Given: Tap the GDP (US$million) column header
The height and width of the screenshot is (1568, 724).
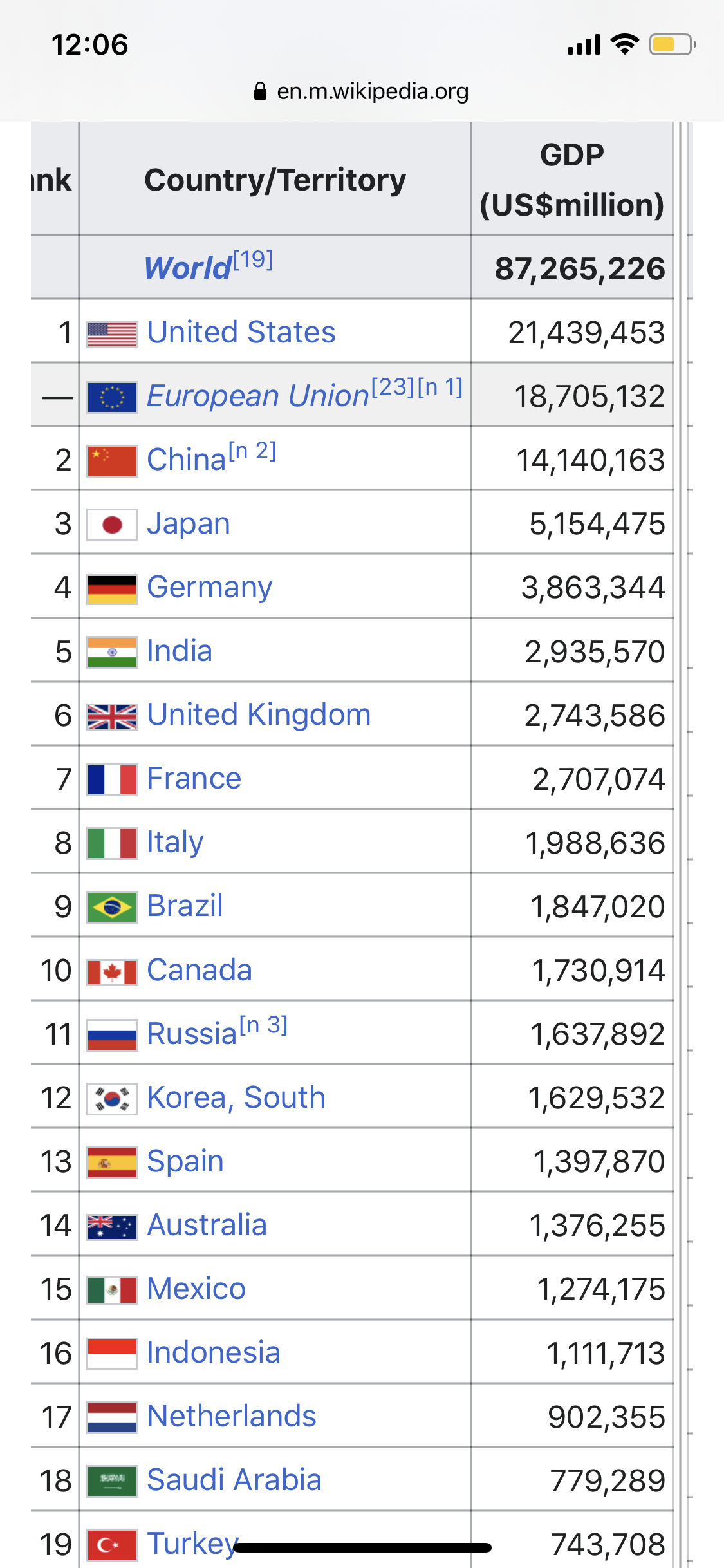Looking at the screenshot, I should pos(571,180).
